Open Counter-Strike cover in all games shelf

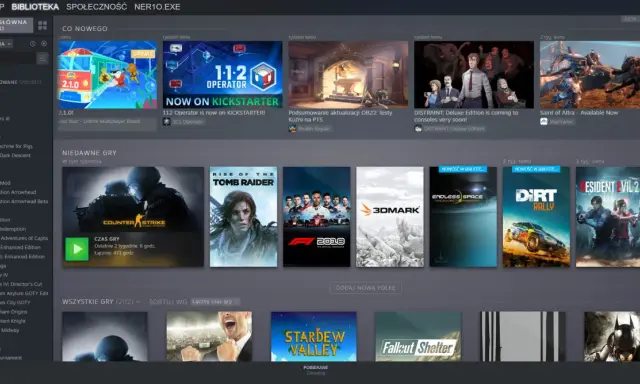(x=105, y=337)
